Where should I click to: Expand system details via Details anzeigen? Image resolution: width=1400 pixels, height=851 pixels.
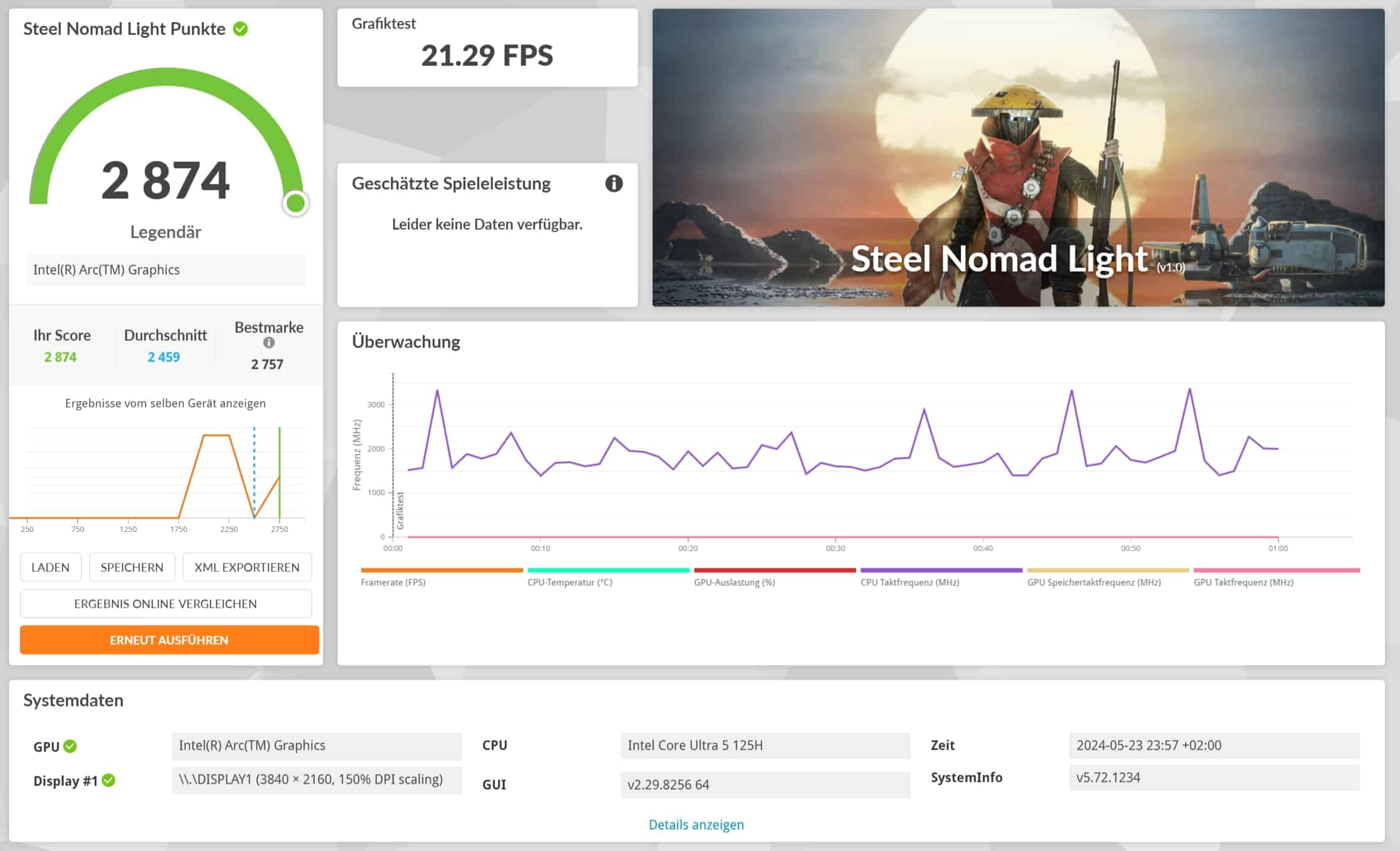696,825
